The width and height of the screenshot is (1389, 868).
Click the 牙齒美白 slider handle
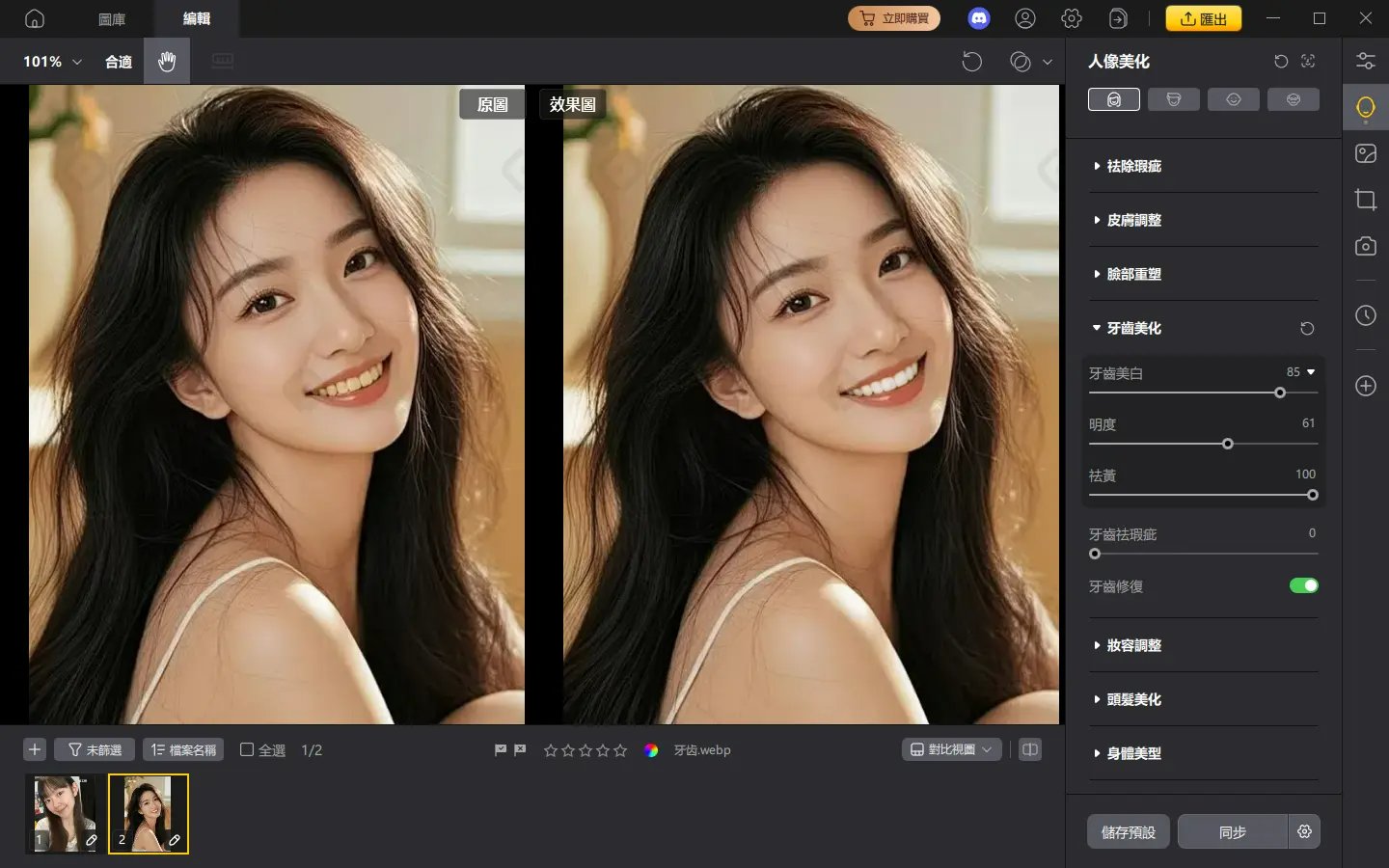click(x=1280, y=393)
